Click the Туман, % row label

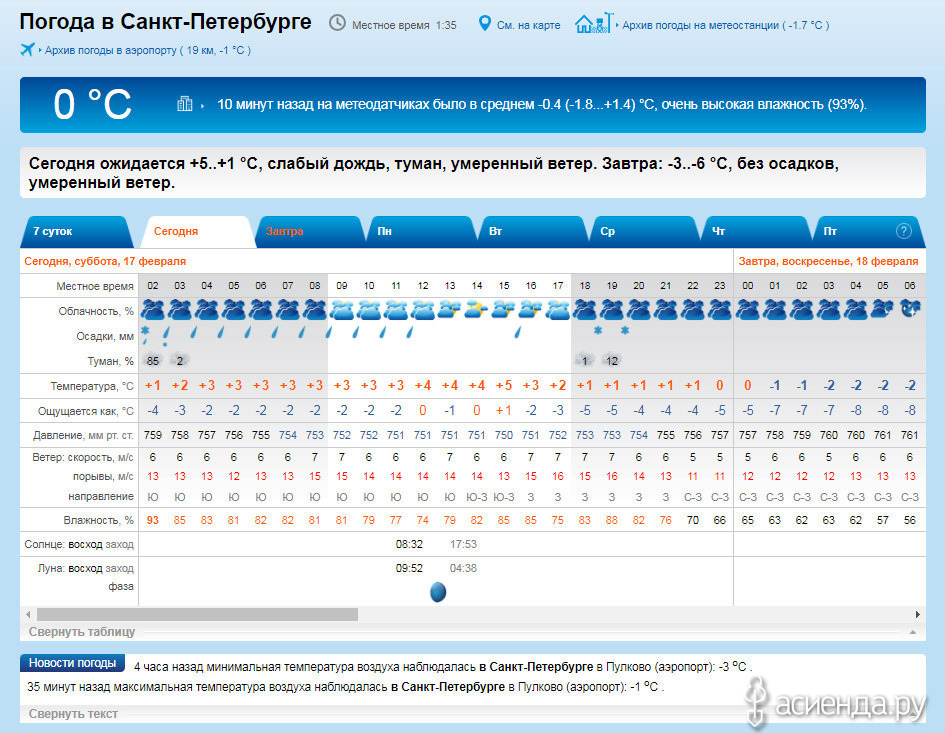111,361
